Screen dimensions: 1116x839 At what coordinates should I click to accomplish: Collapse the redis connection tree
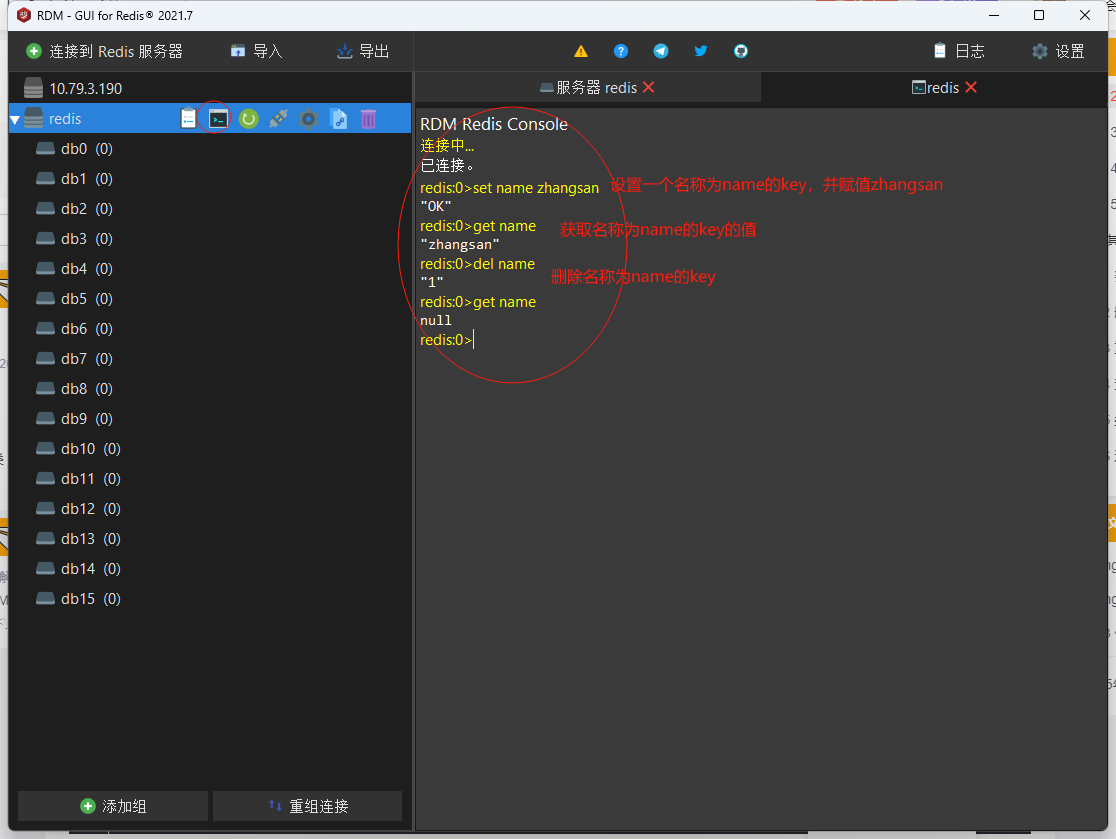14,120
